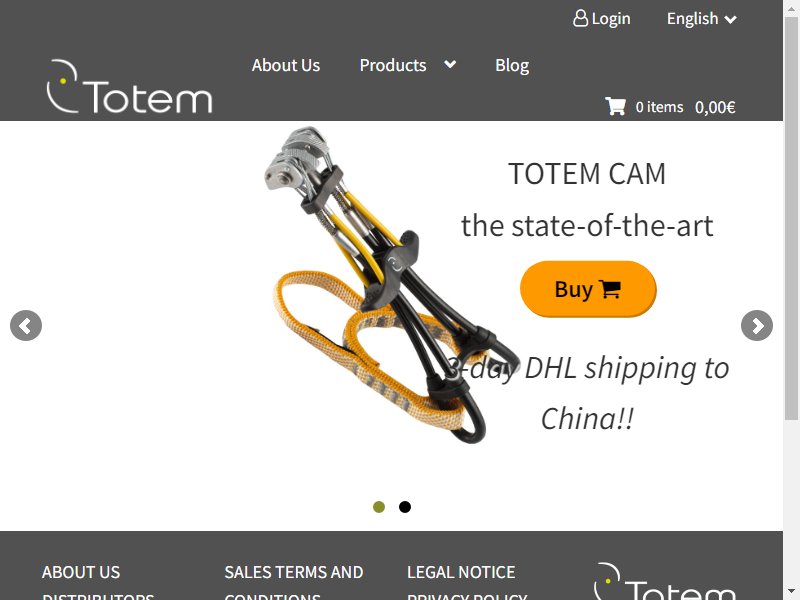The height and width of the screenshot is (600, 800).
Task: Click the vertical page scrollbar thumb
Action: (x=791, y=219)
